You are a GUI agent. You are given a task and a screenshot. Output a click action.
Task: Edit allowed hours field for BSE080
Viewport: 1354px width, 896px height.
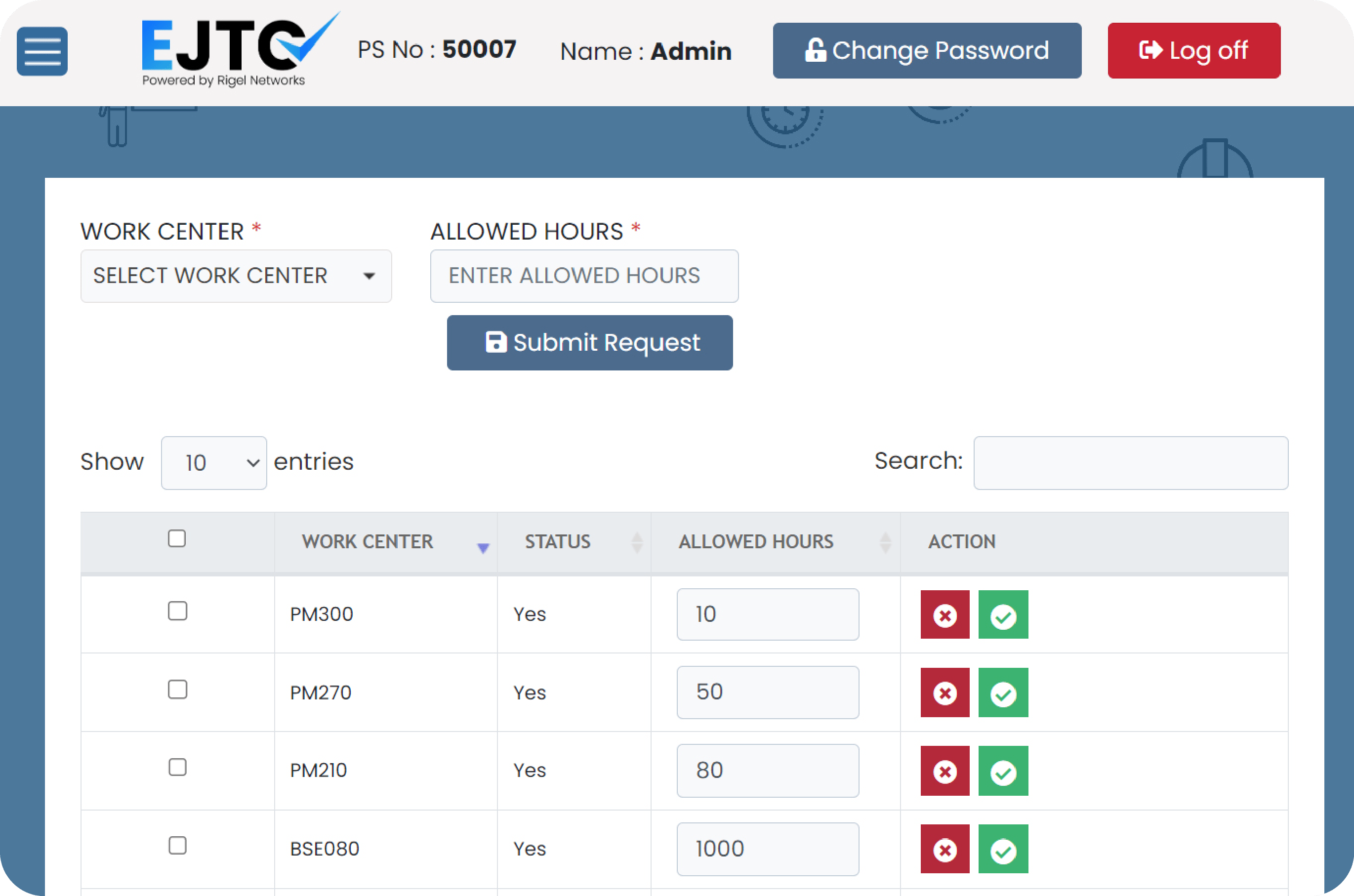(x=768, y=849)
